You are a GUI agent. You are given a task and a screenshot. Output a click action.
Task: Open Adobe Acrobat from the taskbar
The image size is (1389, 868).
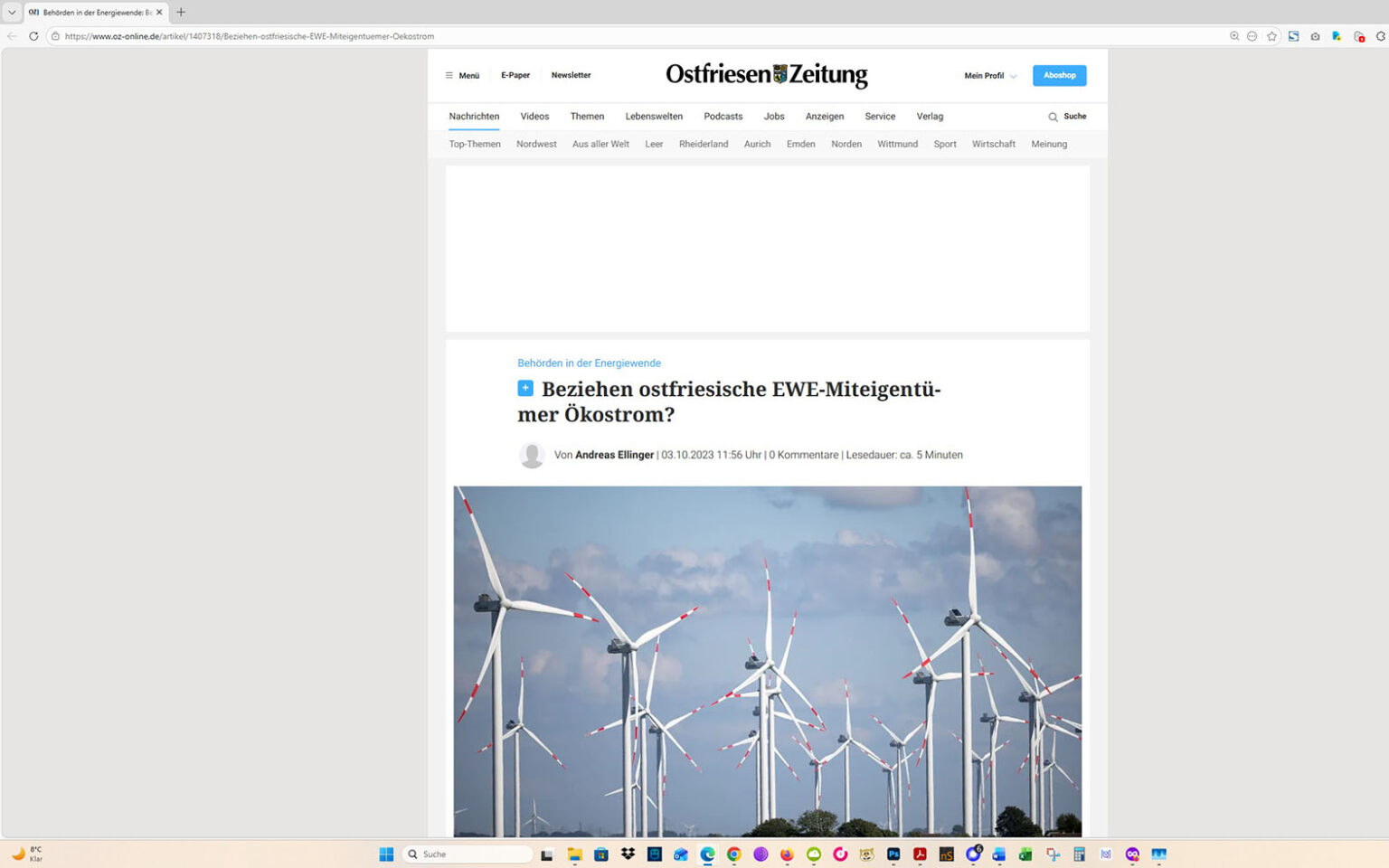pyautogui.click(x=919, y=854)
